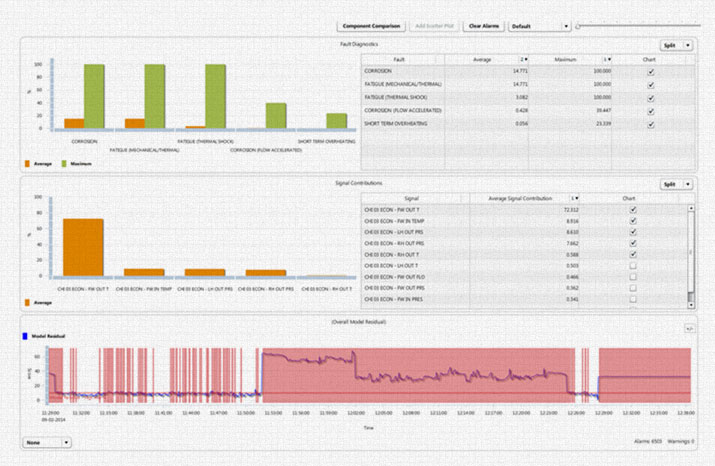Uncheck Chart for the RH OUT T signal
The image size is (715, 466).
click(633, 254)
